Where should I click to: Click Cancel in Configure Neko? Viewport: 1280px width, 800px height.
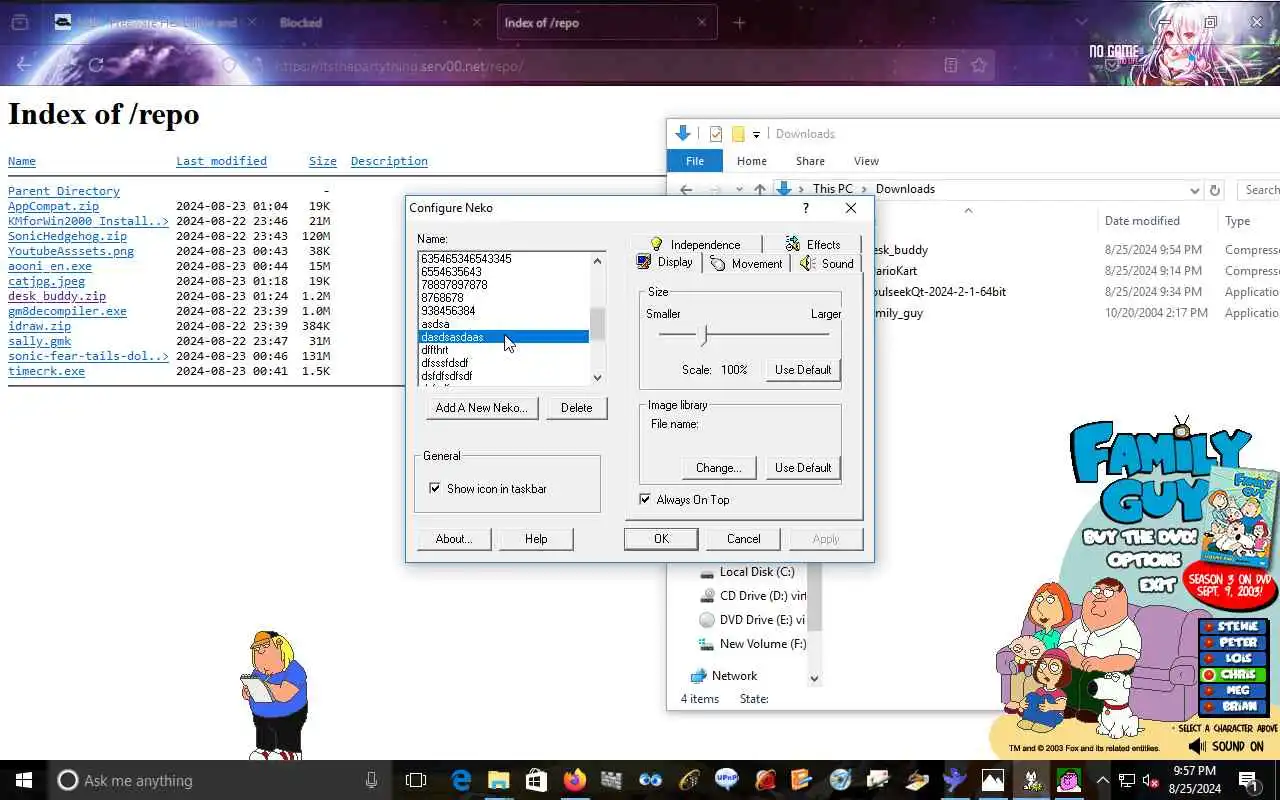[x=744, y=539]
